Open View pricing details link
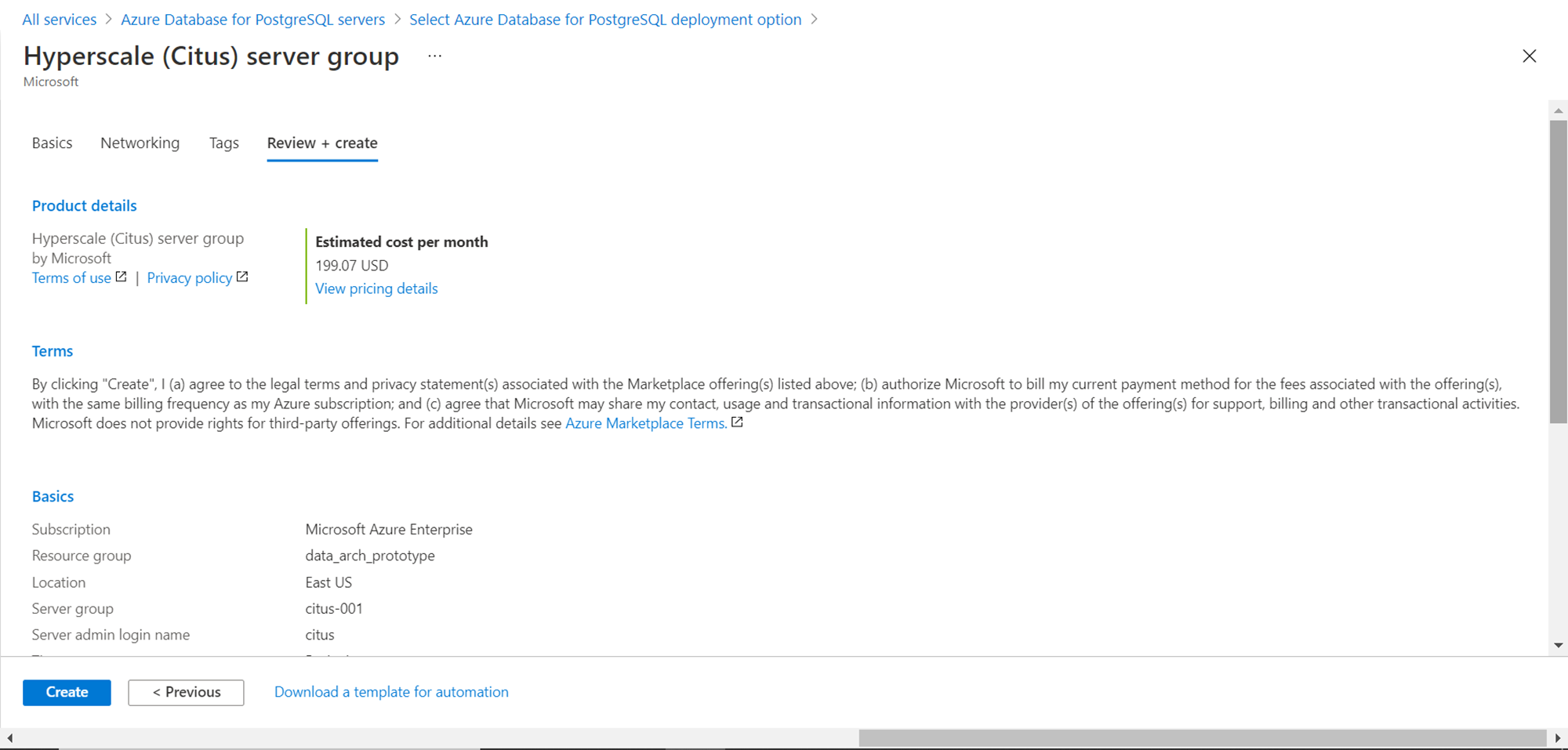The width and height of the screenshot is (1568, 750). coord(376,288)
